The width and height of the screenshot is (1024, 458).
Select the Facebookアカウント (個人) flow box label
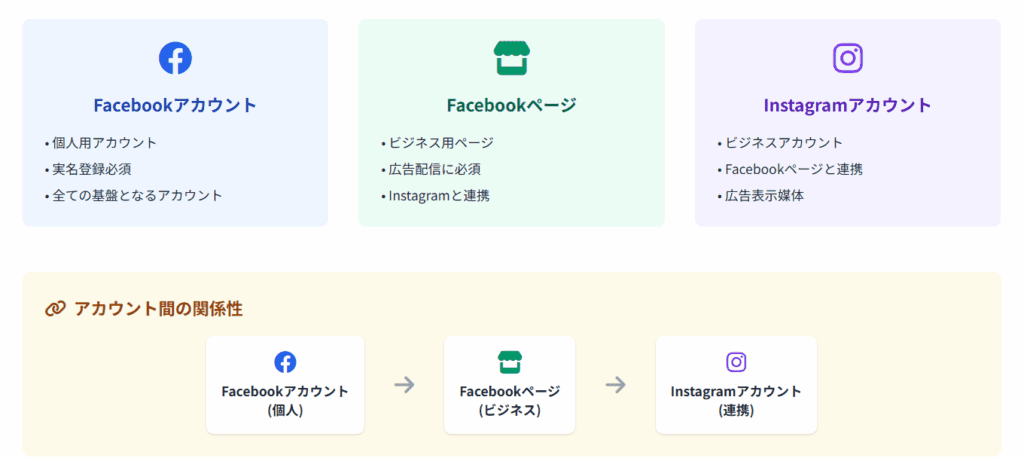(285, 400)
